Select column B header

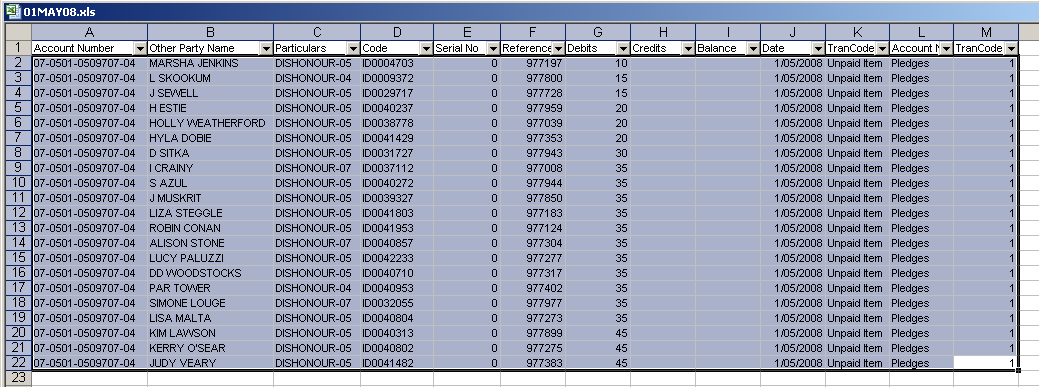[x=211, y=32]
